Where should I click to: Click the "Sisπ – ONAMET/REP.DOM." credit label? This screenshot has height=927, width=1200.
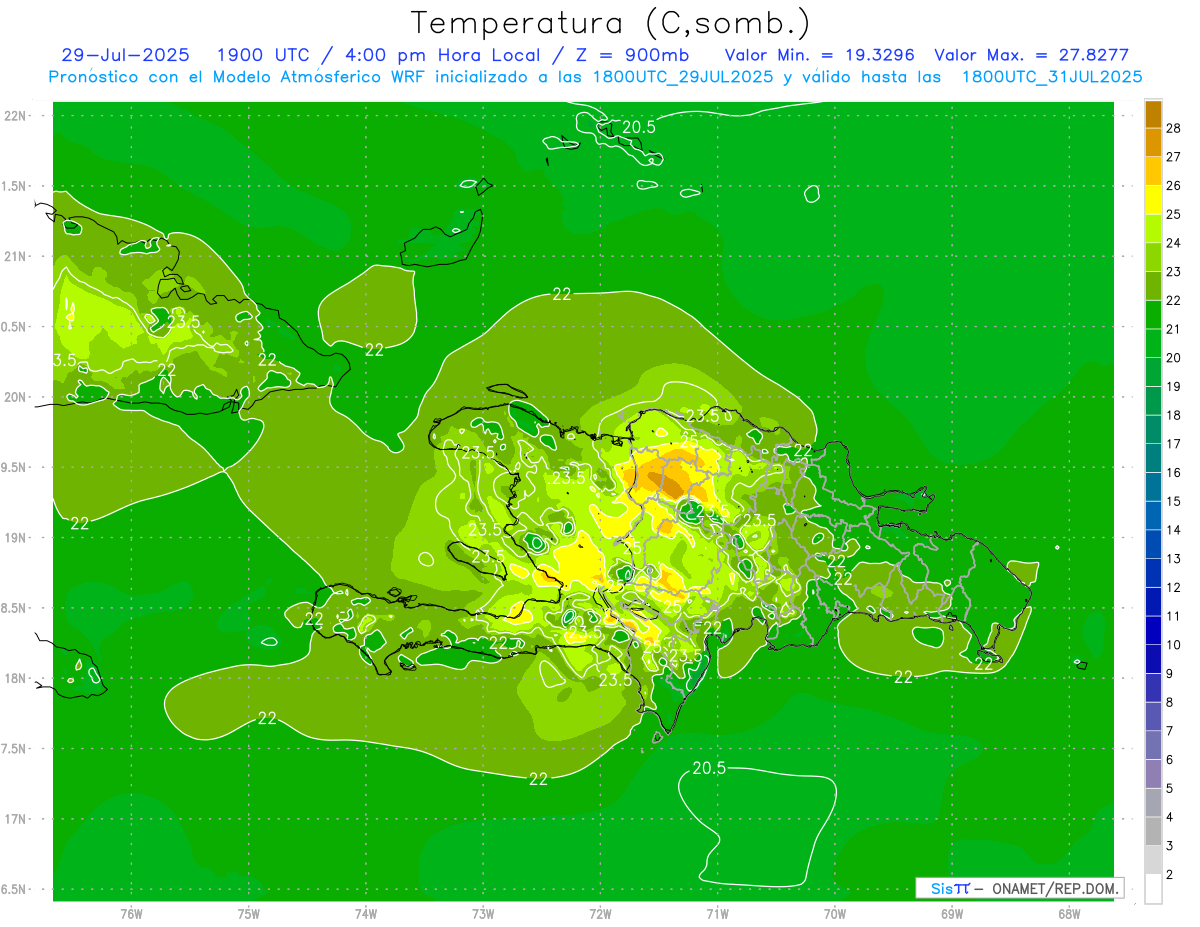coord(1019,888)
